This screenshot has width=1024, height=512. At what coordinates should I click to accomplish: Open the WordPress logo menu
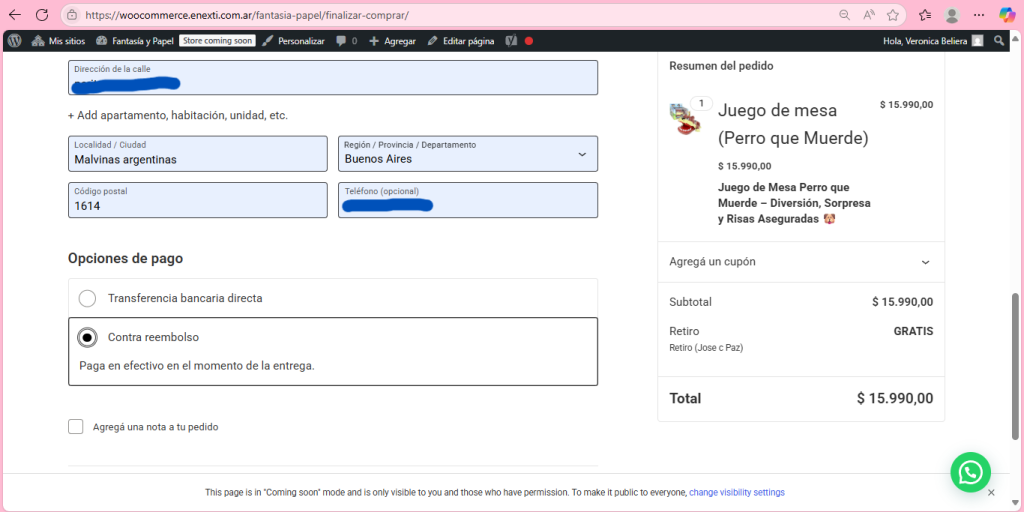coord(14,41)
